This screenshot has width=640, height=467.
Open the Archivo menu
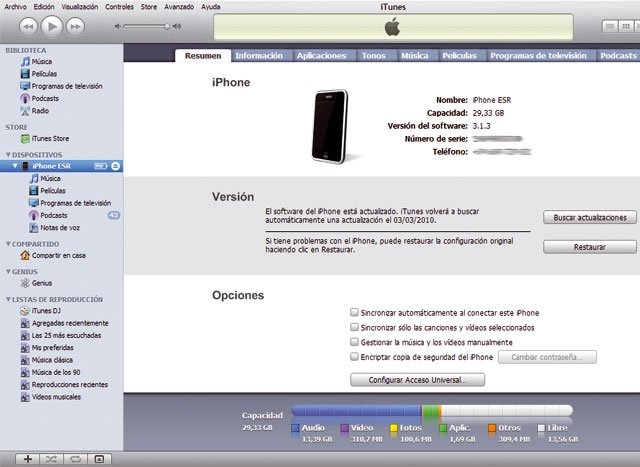coord(16,7)
